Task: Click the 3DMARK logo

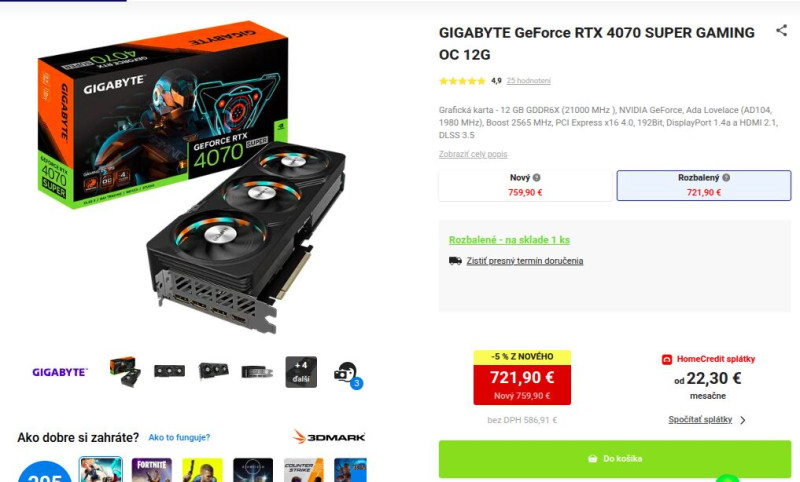Action: pos(329,437)
